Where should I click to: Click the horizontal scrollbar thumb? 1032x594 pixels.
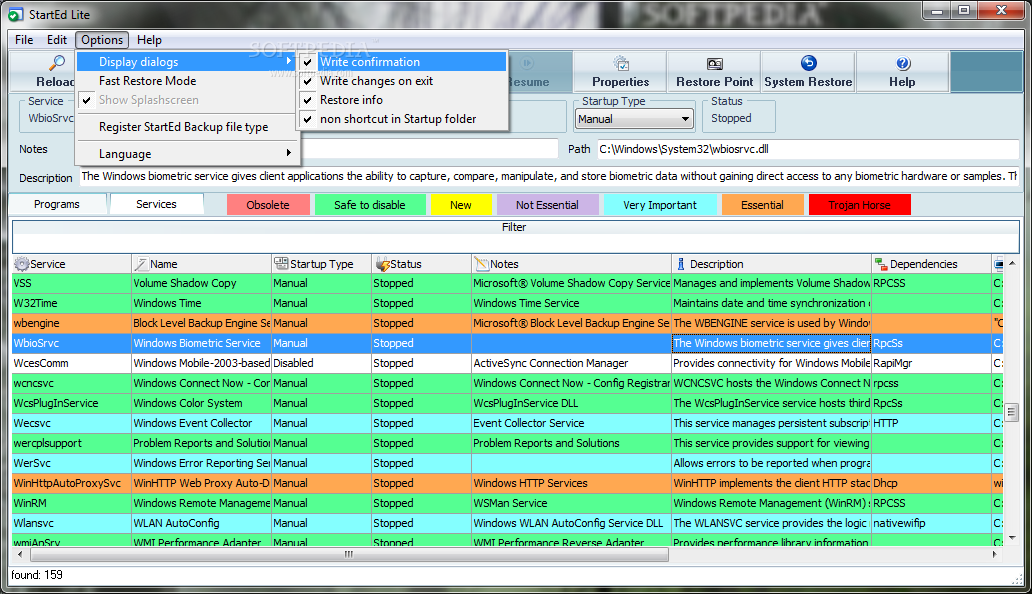pos(349,555)
